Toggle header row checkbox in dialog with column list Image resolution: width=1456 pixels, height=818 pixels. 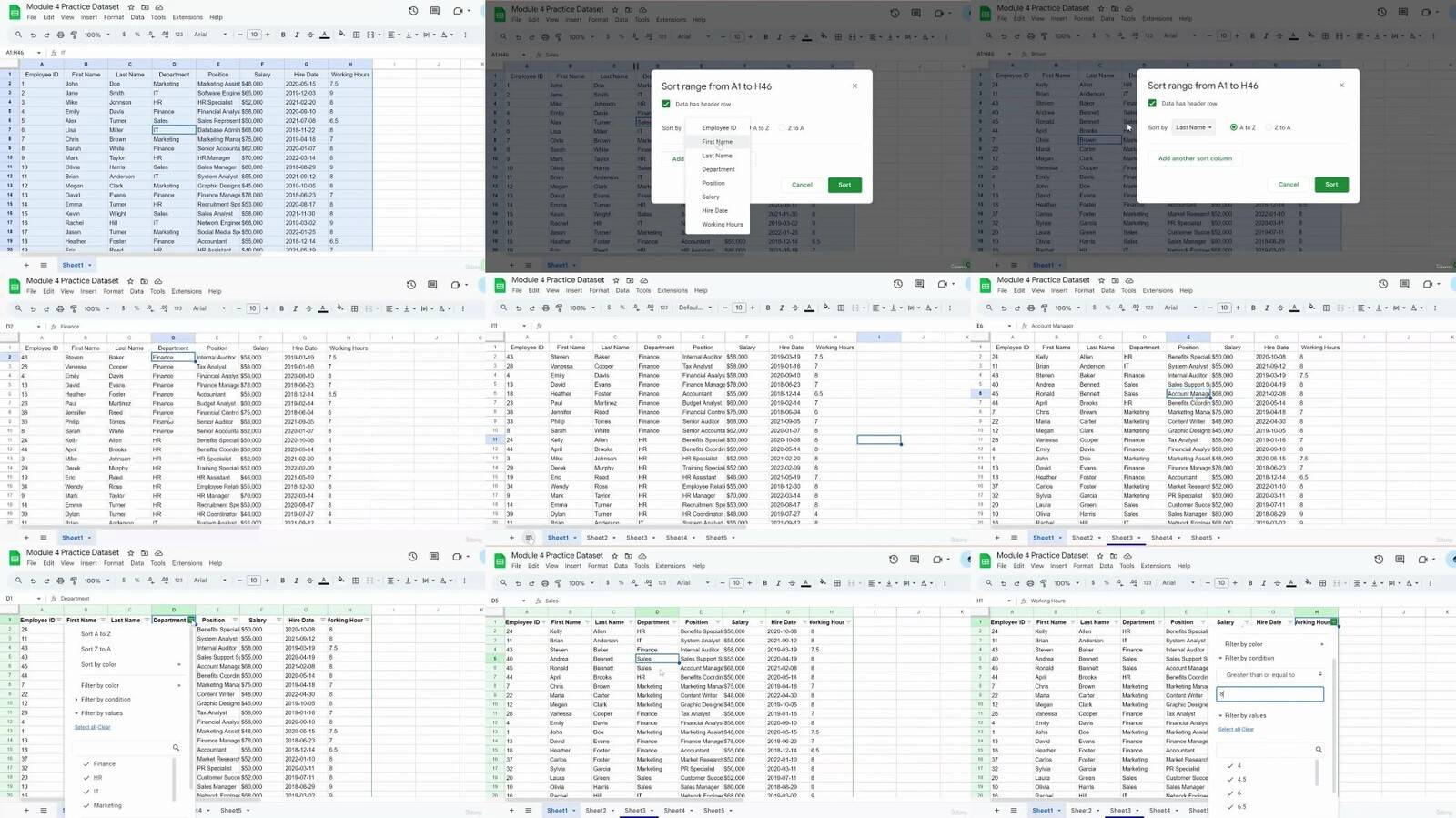666,104
